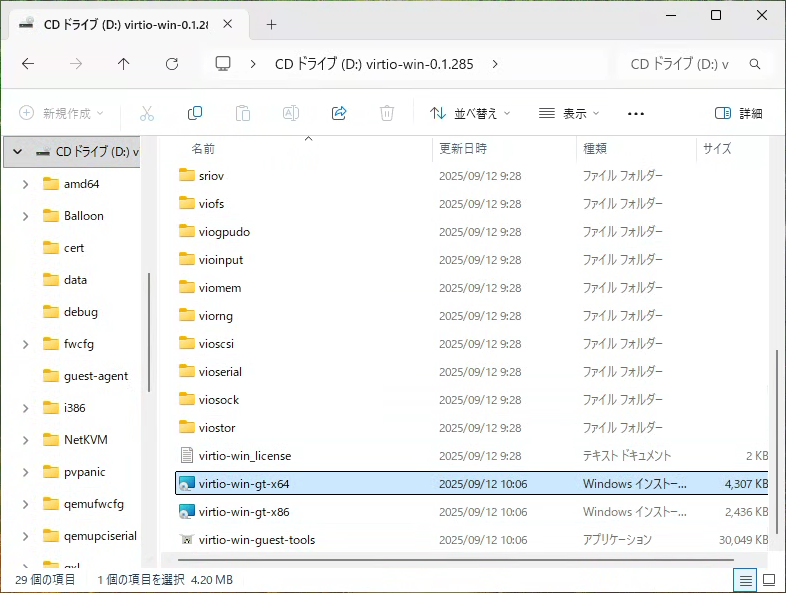
Task: Select the viofs folder icon
Action: point(186,204)
